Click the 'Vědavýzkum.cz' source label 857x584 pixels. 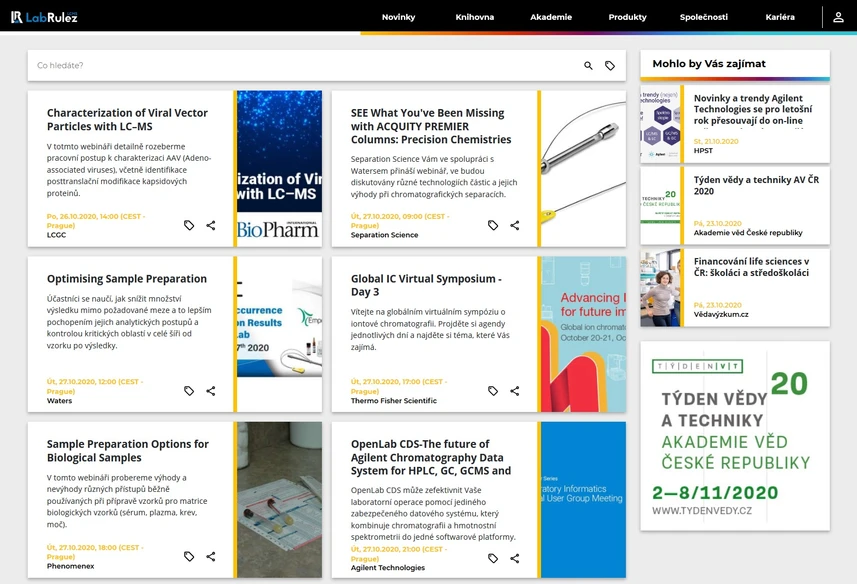[x=721, y=315]
